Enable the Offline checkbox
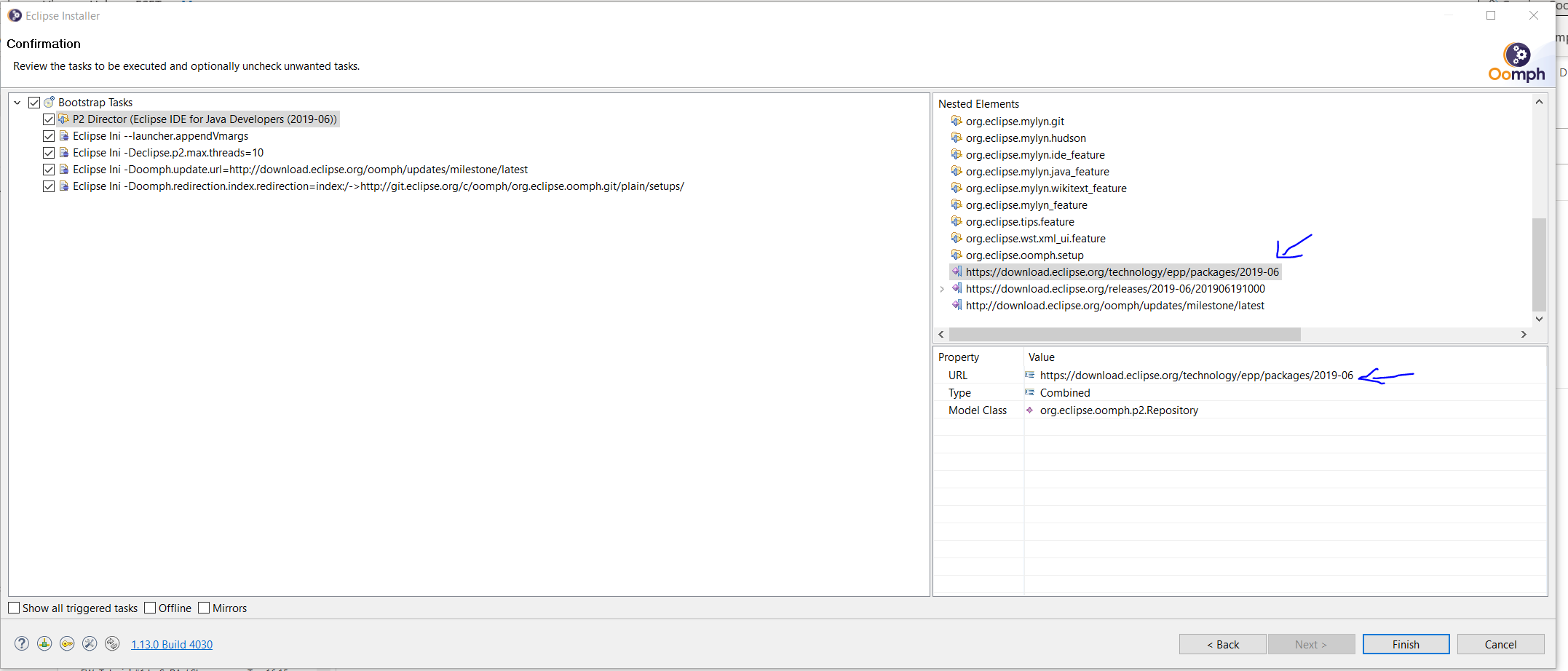Screen dimensions: 1568x671 coord(150,608)
